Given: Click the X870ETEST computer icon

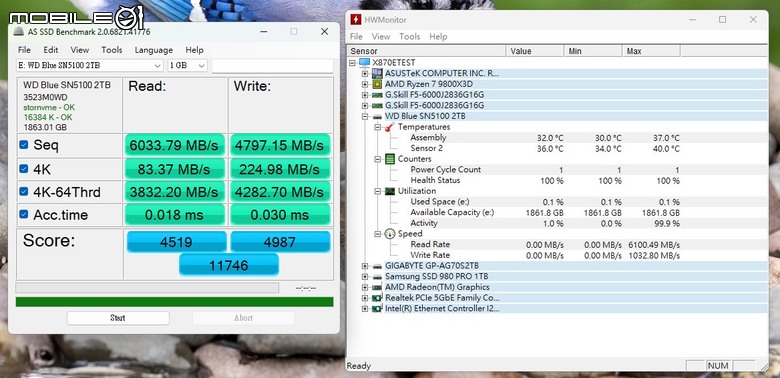Looking at the screenshot, I should click(365, 63).
